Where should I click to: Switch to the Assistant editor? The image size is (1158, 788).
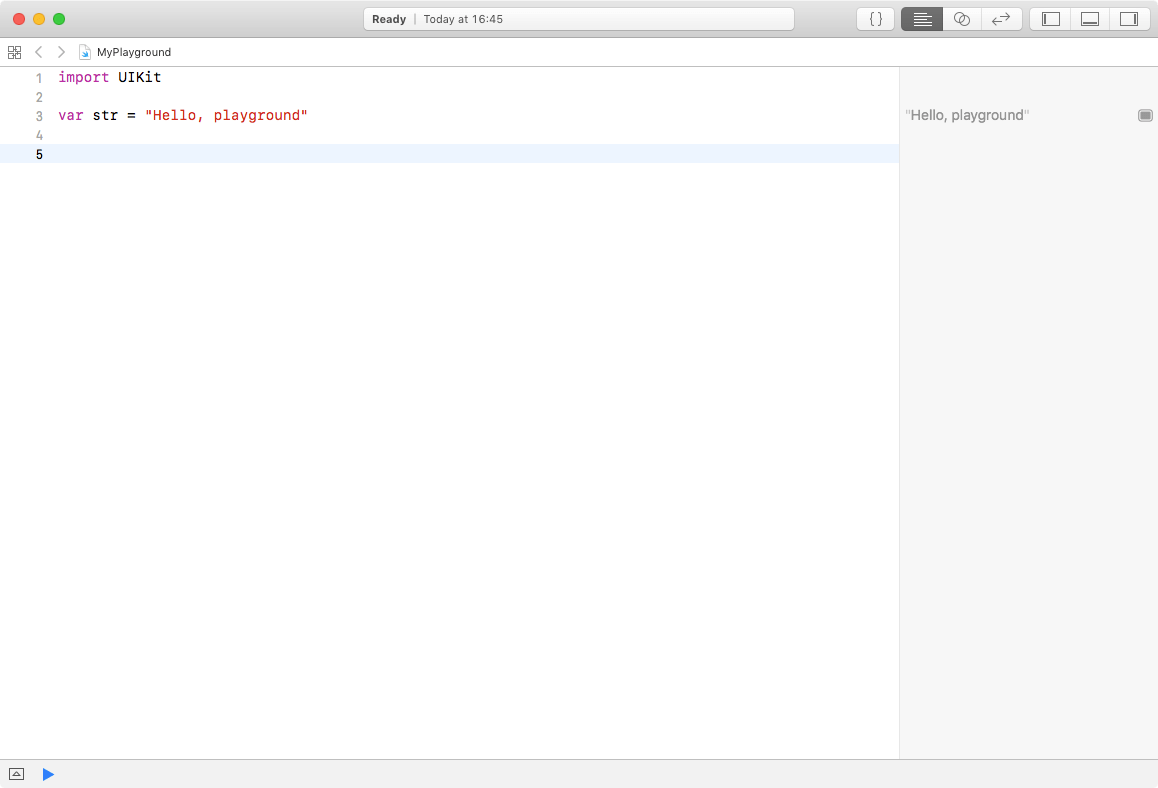pos(961,18)
